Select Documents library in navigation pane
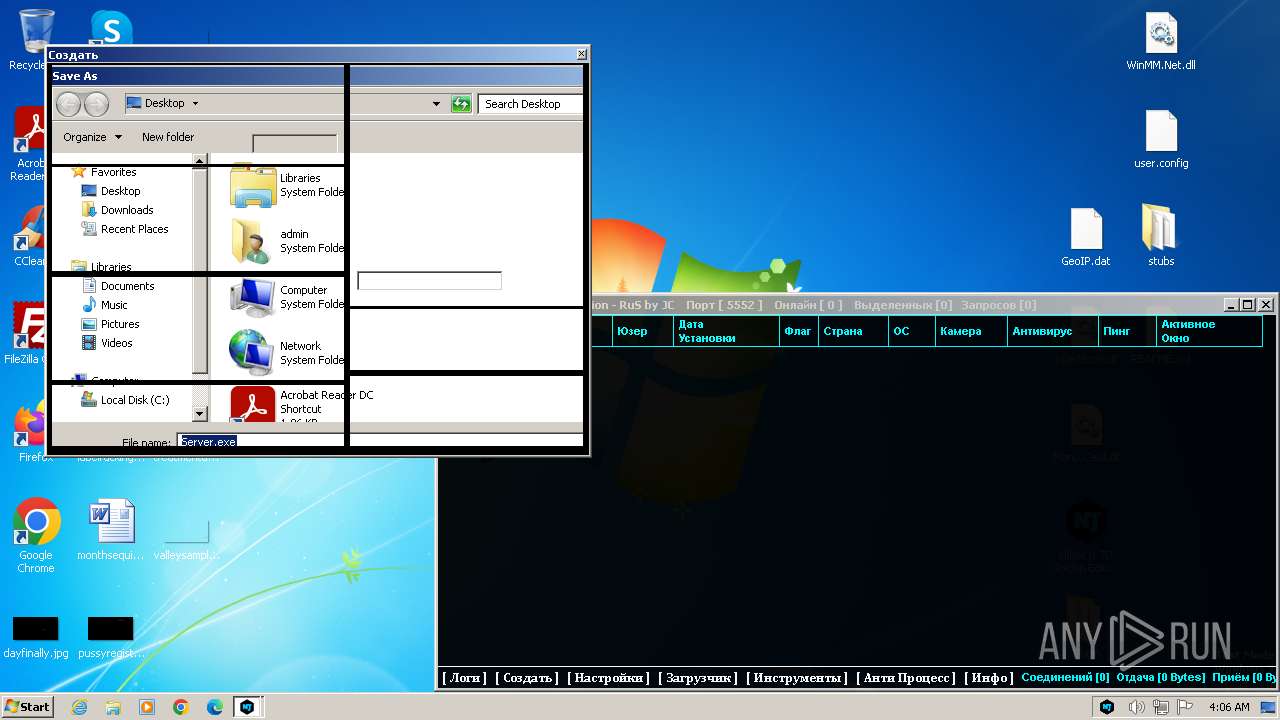This screenshot has height=720, width=1280. (x=127, y=286)
